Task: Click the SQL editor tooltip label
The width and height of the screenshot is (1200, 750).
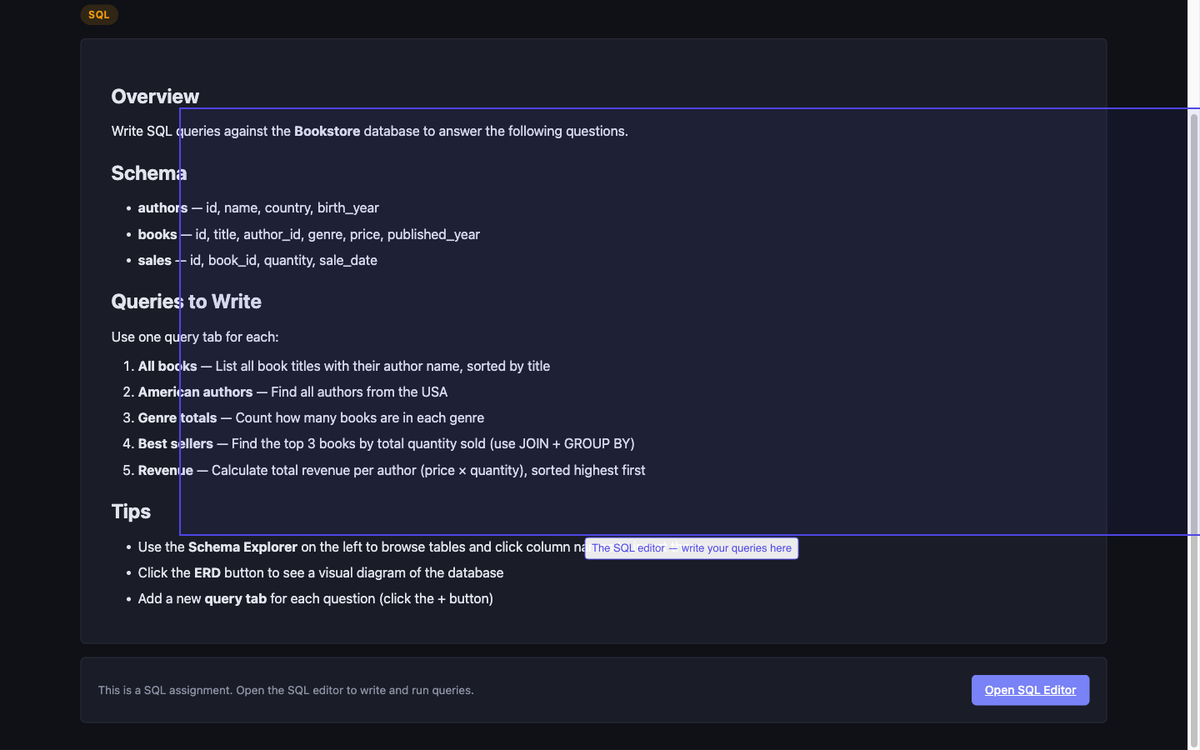Action: click(691, 548)
